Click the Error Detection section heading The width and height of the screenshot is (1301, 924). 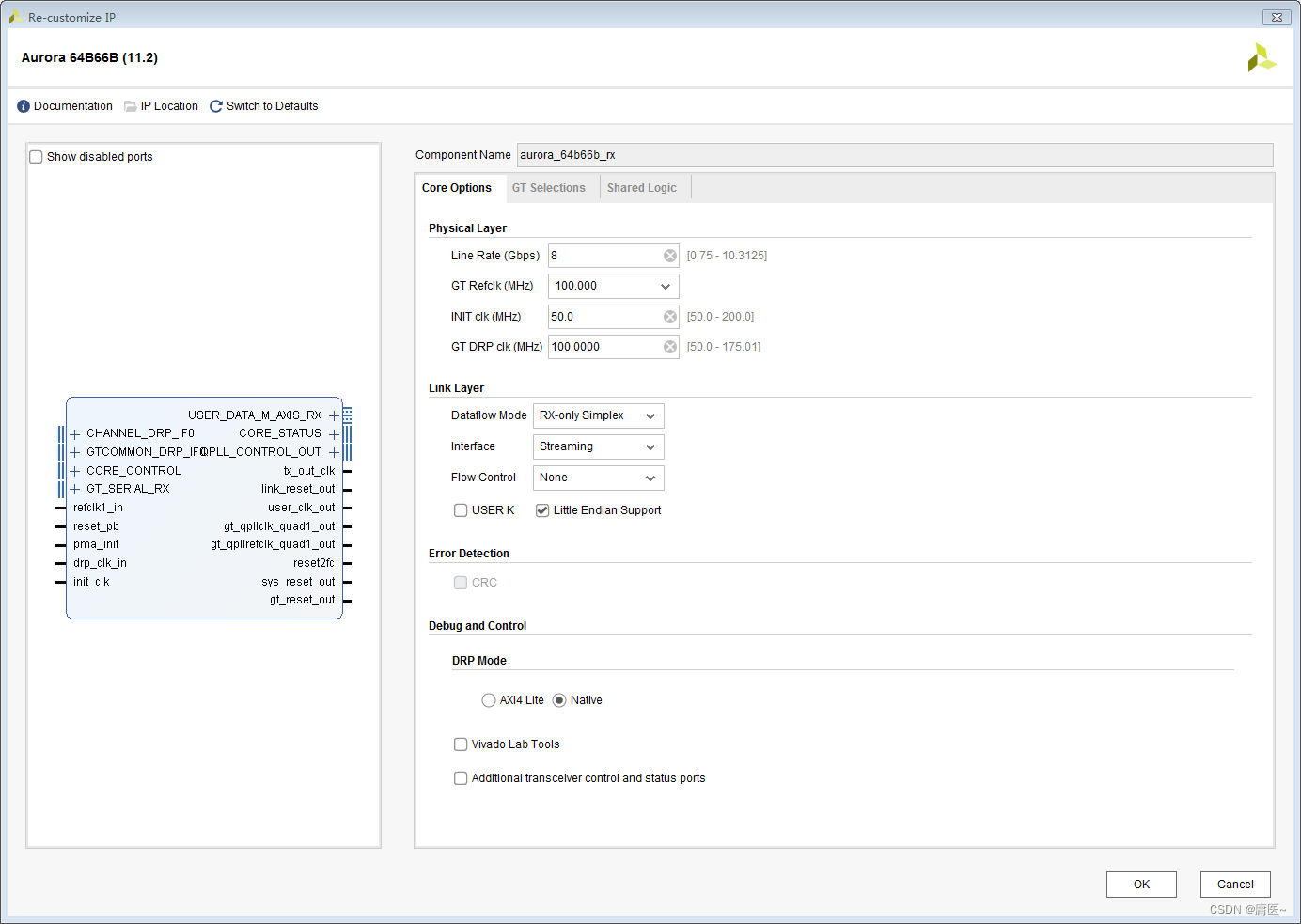(469, 554)
